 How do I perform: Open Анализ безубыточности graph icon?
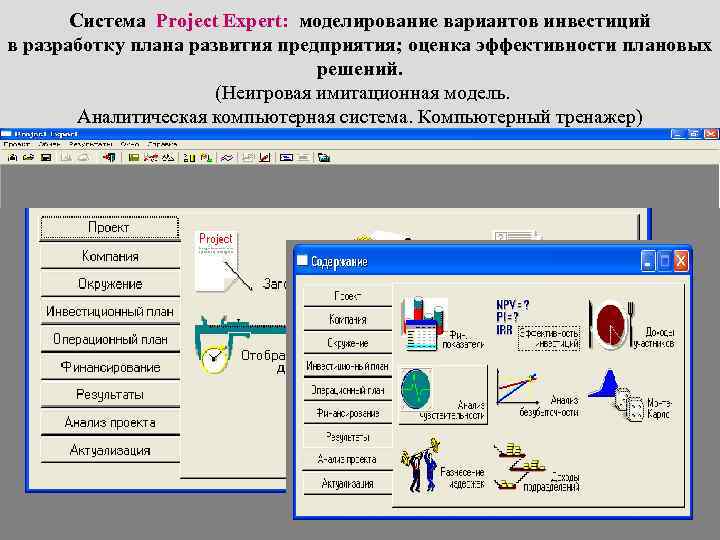(537, 395)
